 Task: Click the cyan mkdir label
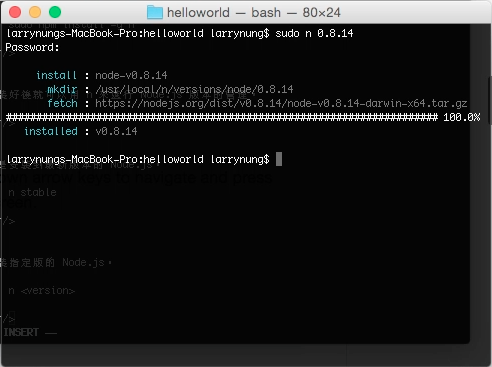[62, 89]
